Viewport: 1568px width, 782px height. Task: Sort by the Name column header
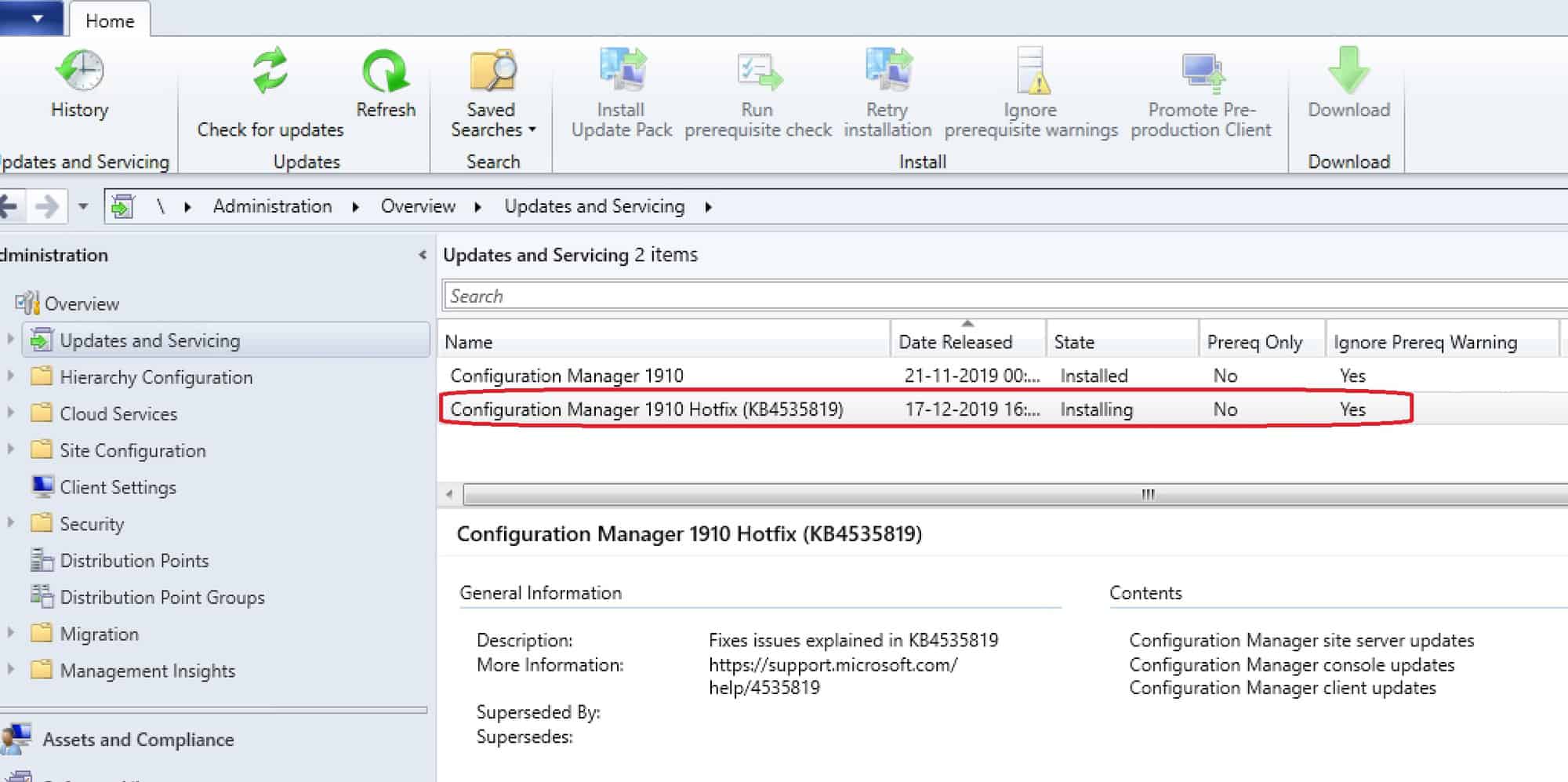664,342
